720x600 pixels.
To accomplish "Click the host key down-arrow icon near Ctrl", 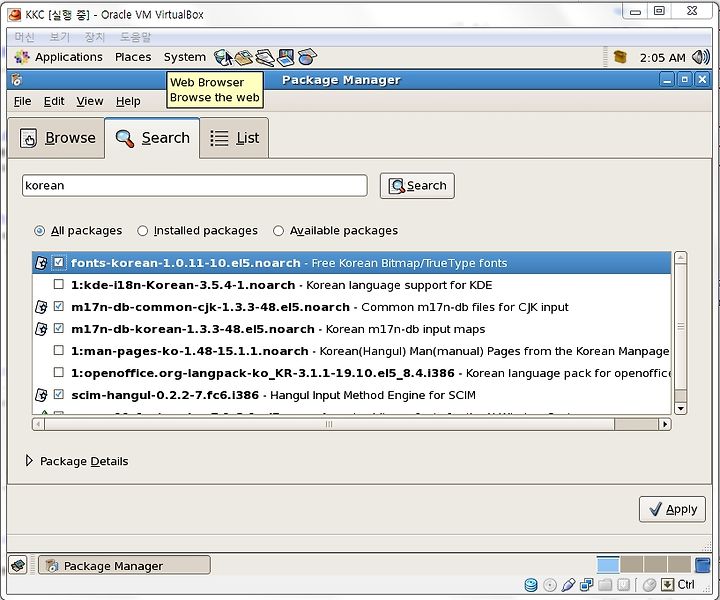I will pyautogui.click(x=668, y=585).
